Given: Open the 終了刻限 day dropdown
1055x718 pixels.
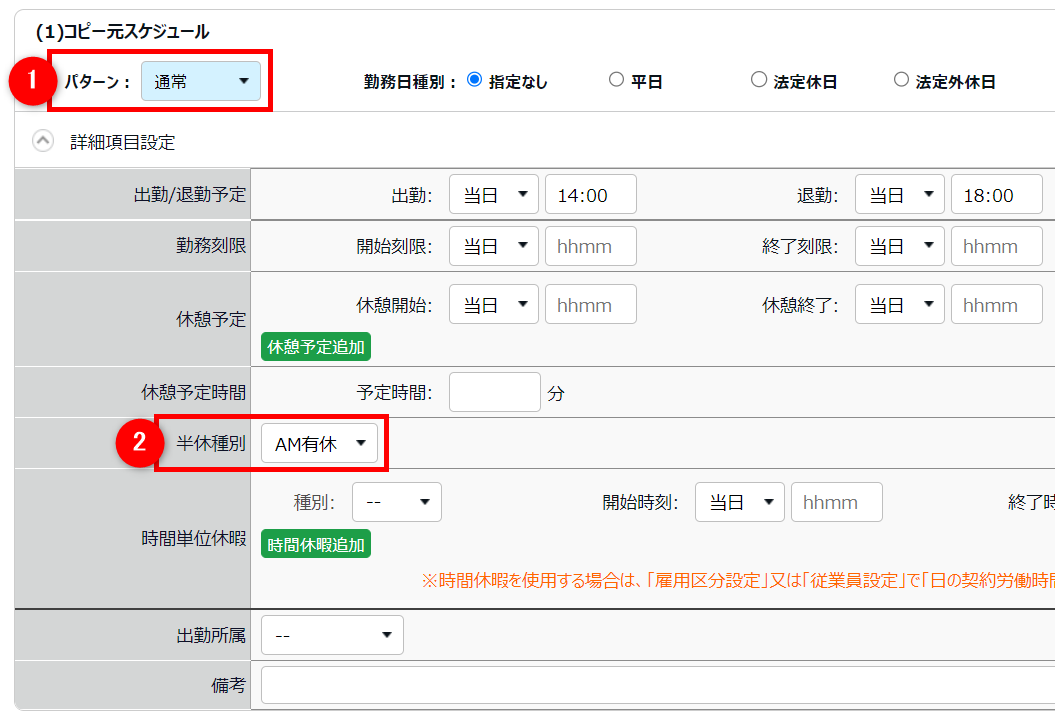Looking at the screenshot, I should 899,246.
